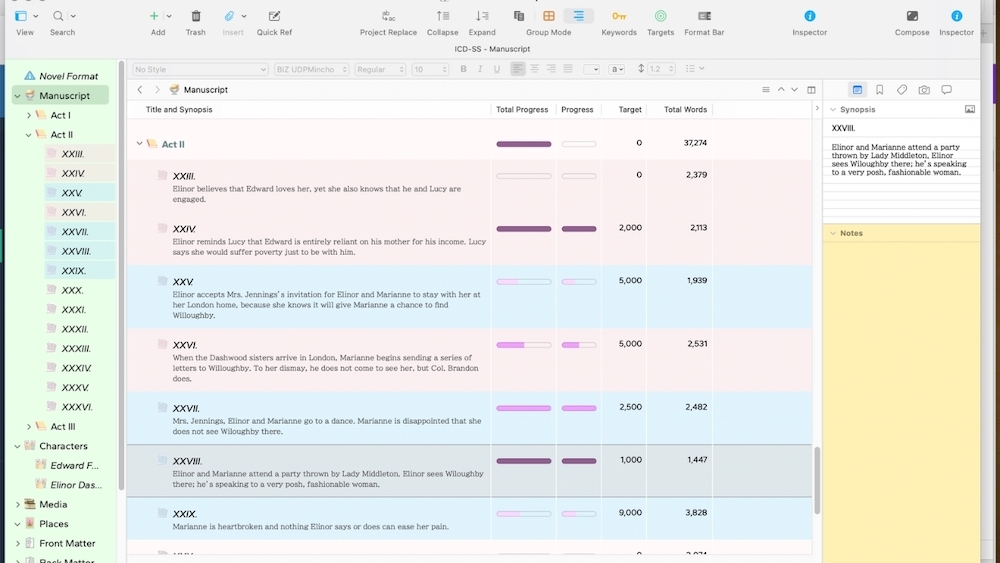
Task: Click the Targets toolbar icon
Action: (x=660, y=16)
